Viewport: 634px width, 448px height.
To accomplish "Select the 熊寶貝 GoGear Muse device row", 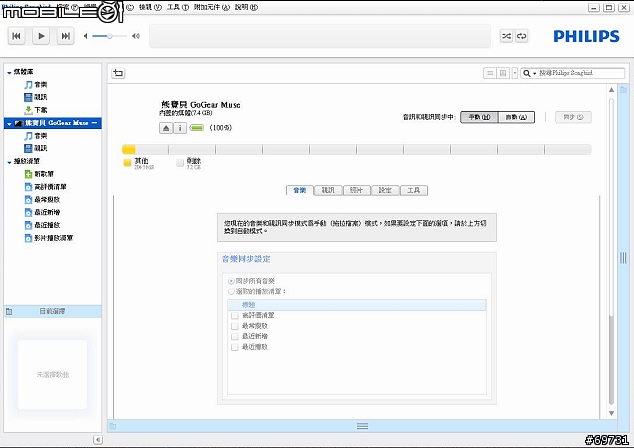I will point(53,123).
